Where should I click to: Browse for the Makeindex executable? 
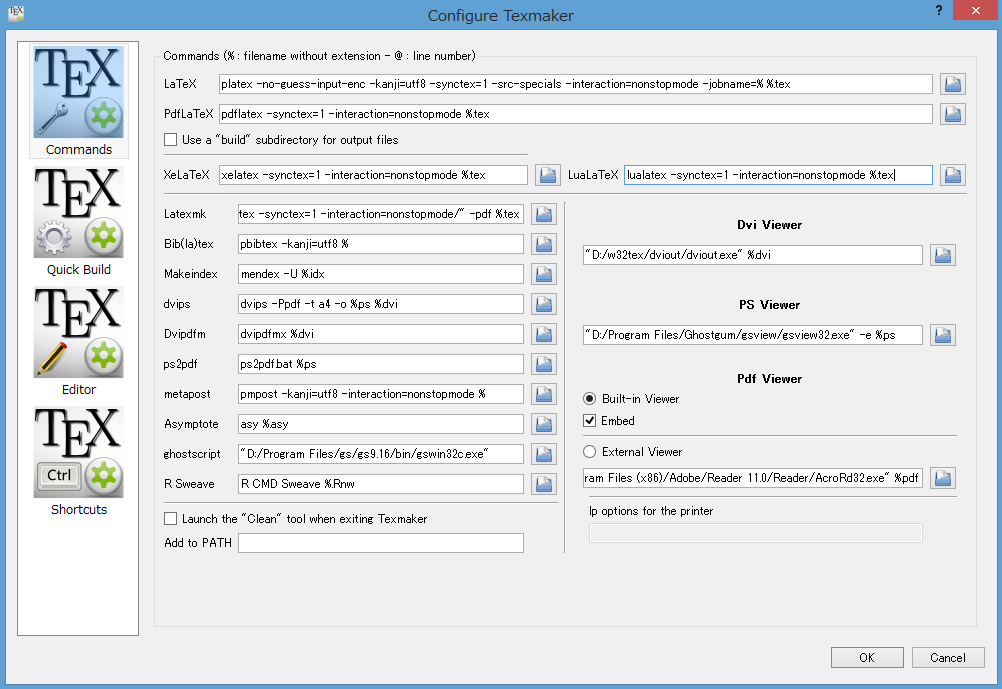(x=544, y=274)
